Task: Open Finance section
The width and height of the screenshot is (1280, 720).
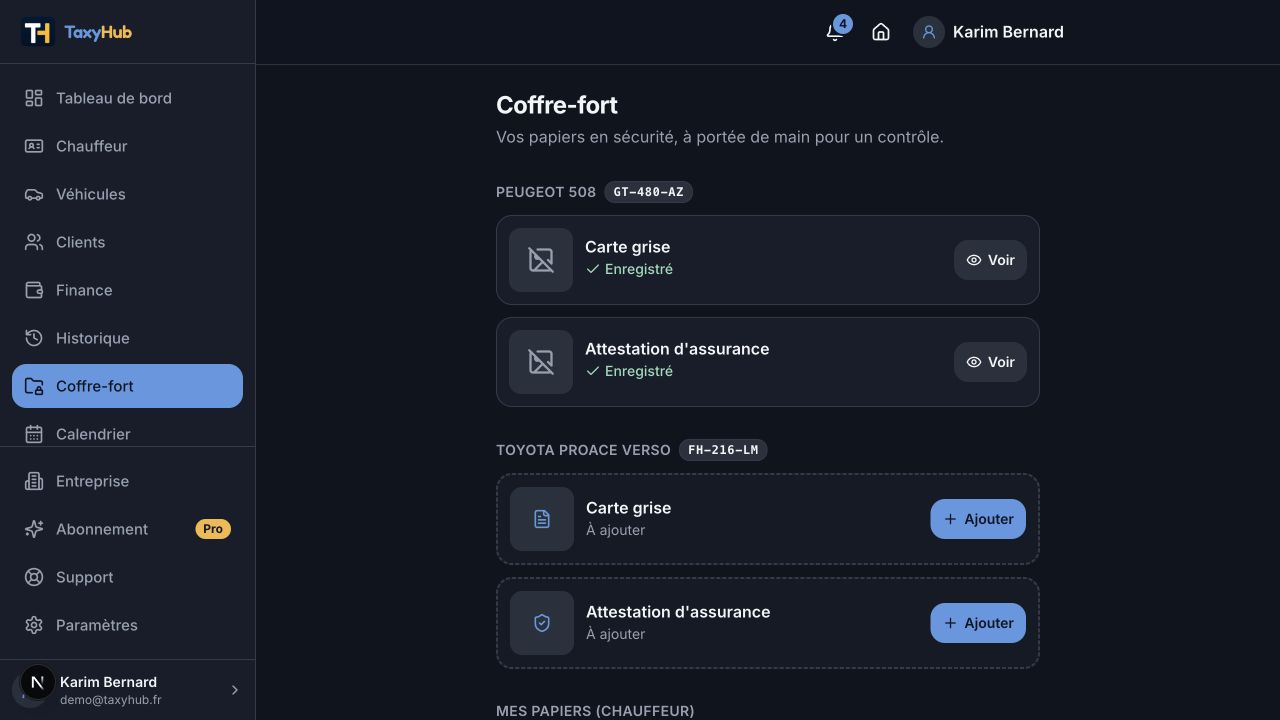Action: 127,290
